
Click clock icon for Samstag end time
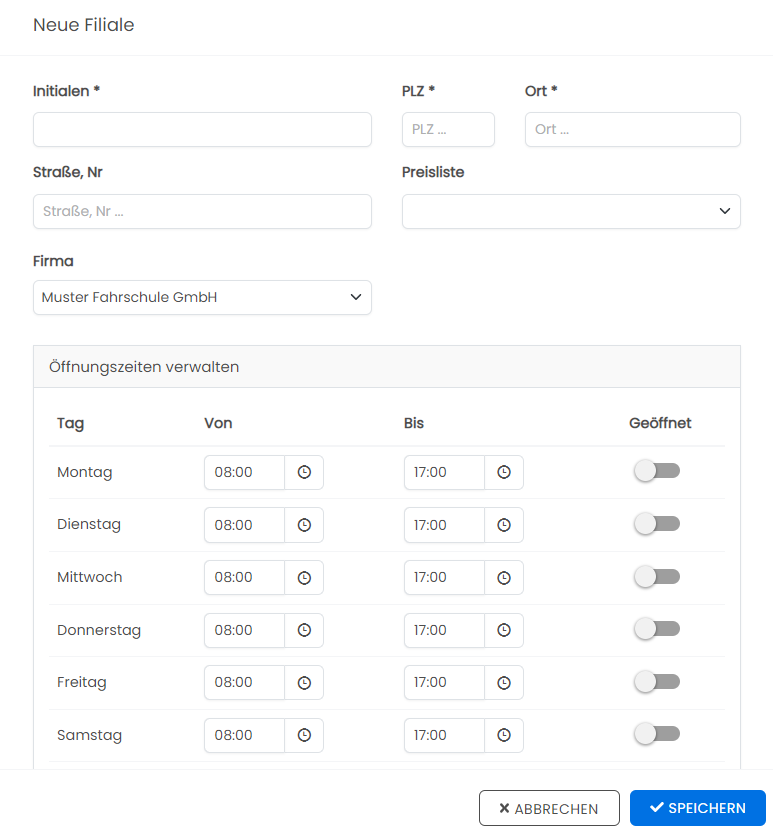click(x=504, y=735)
